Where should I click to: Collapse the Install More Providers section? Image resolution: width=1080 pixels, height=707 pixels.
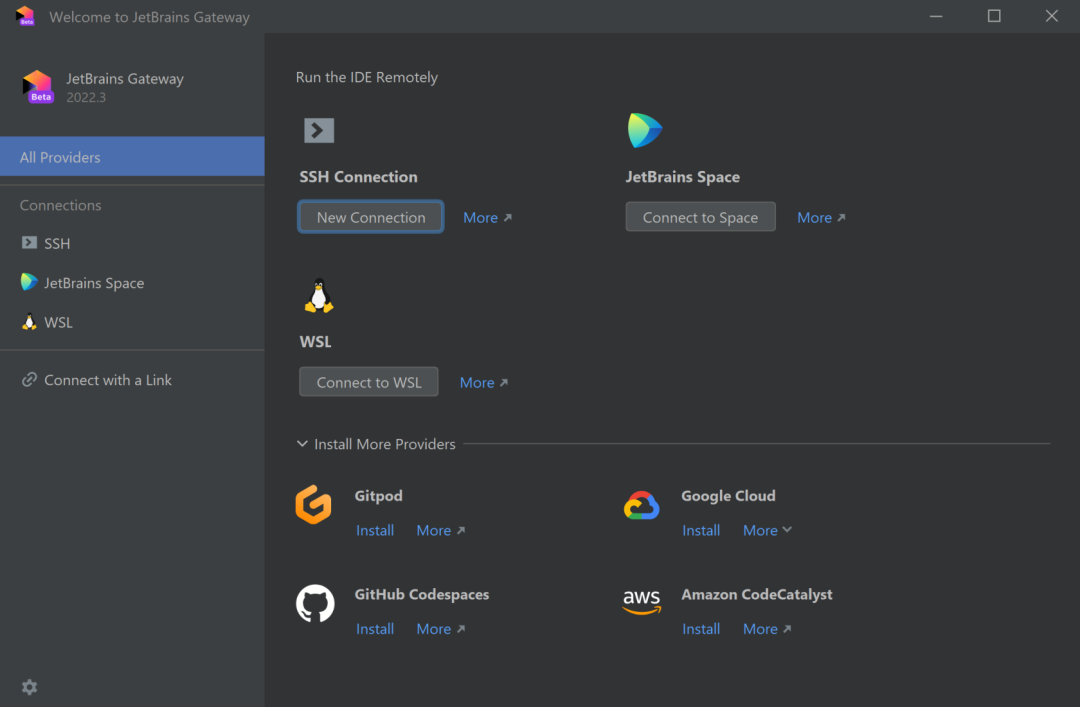click(x=302, y=444)
